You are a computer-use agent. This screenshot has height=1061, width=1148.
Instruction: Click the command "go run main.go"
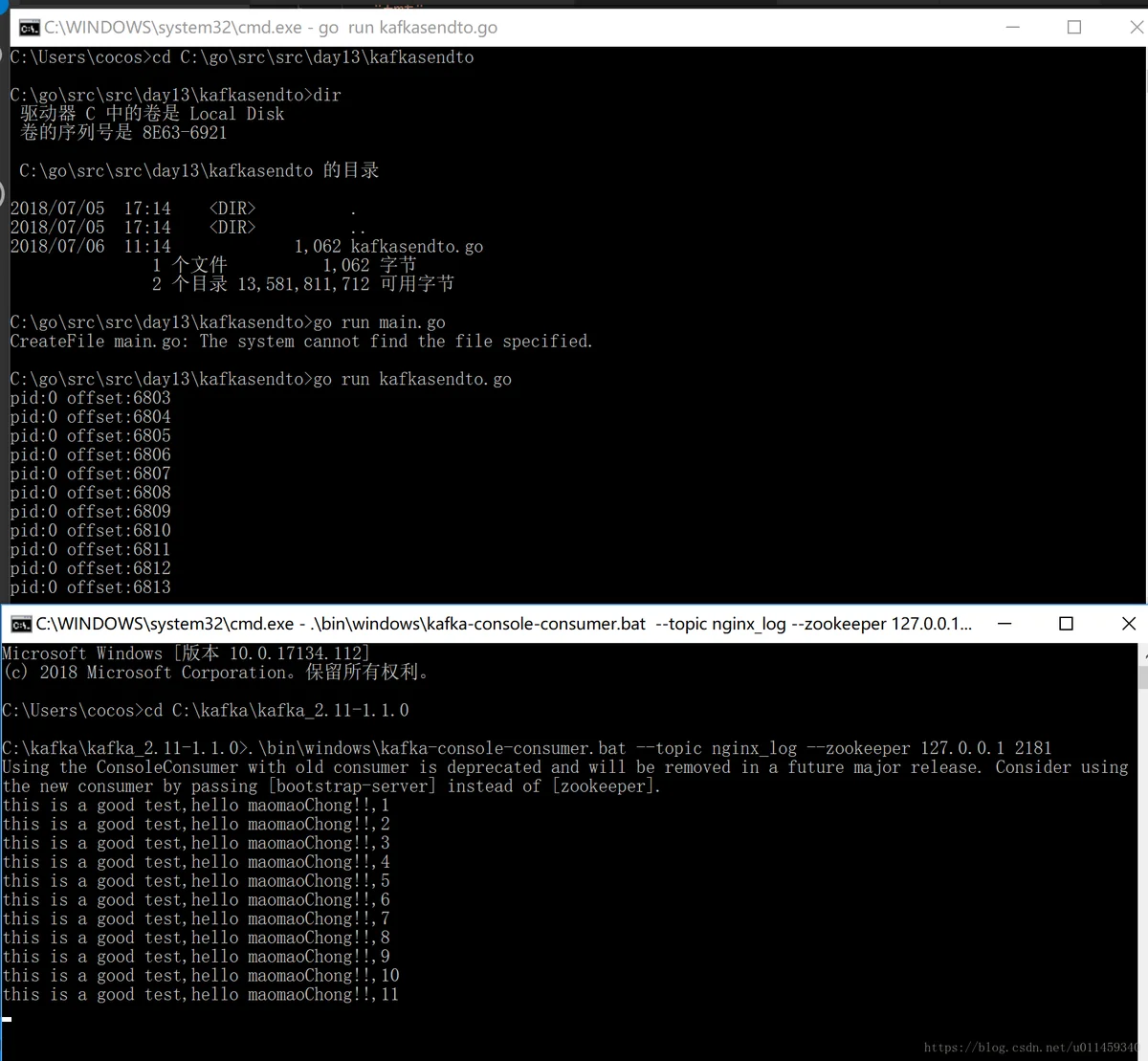click(380, 322)
